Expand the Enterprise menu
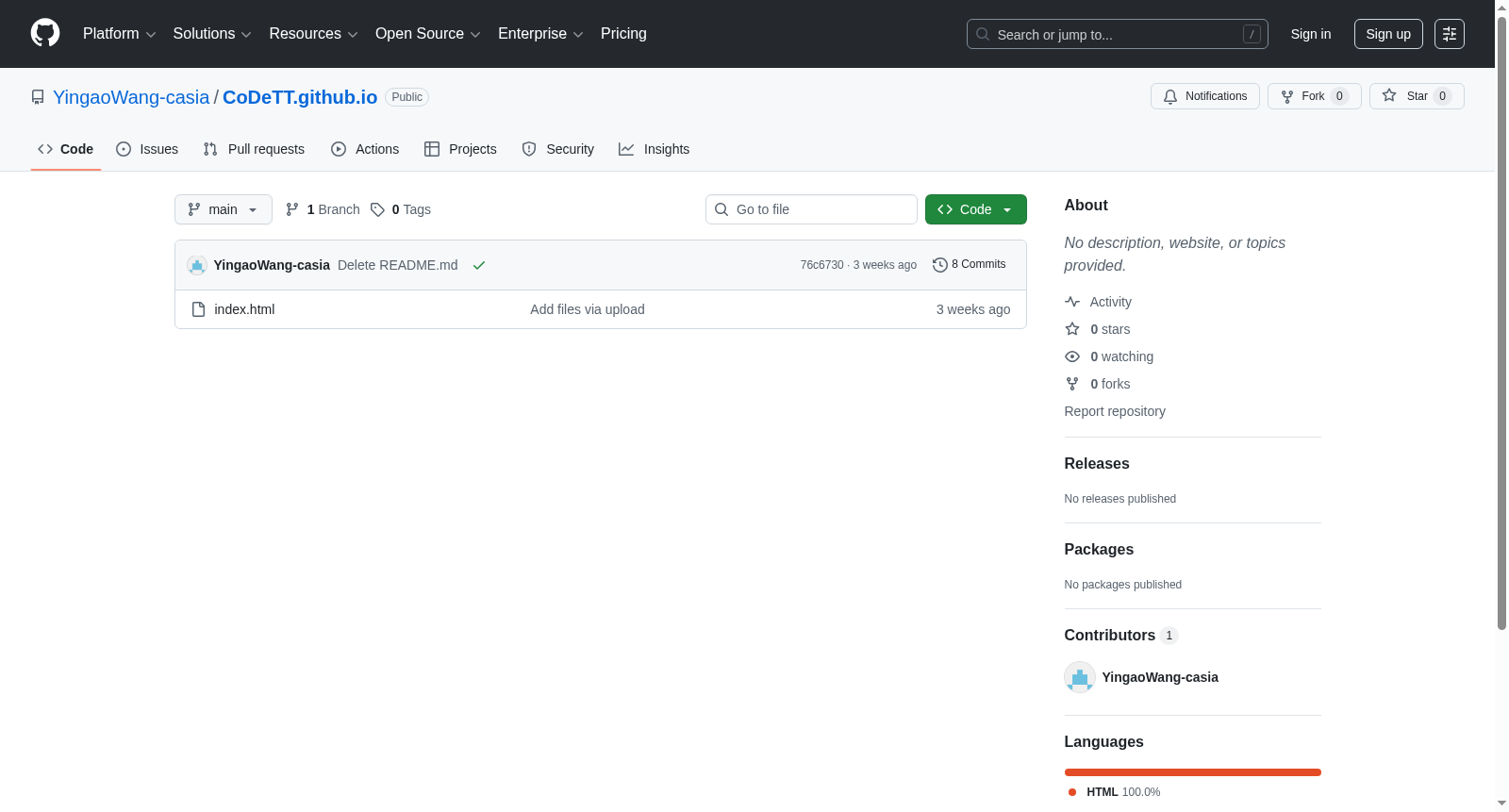 [540, 34]
